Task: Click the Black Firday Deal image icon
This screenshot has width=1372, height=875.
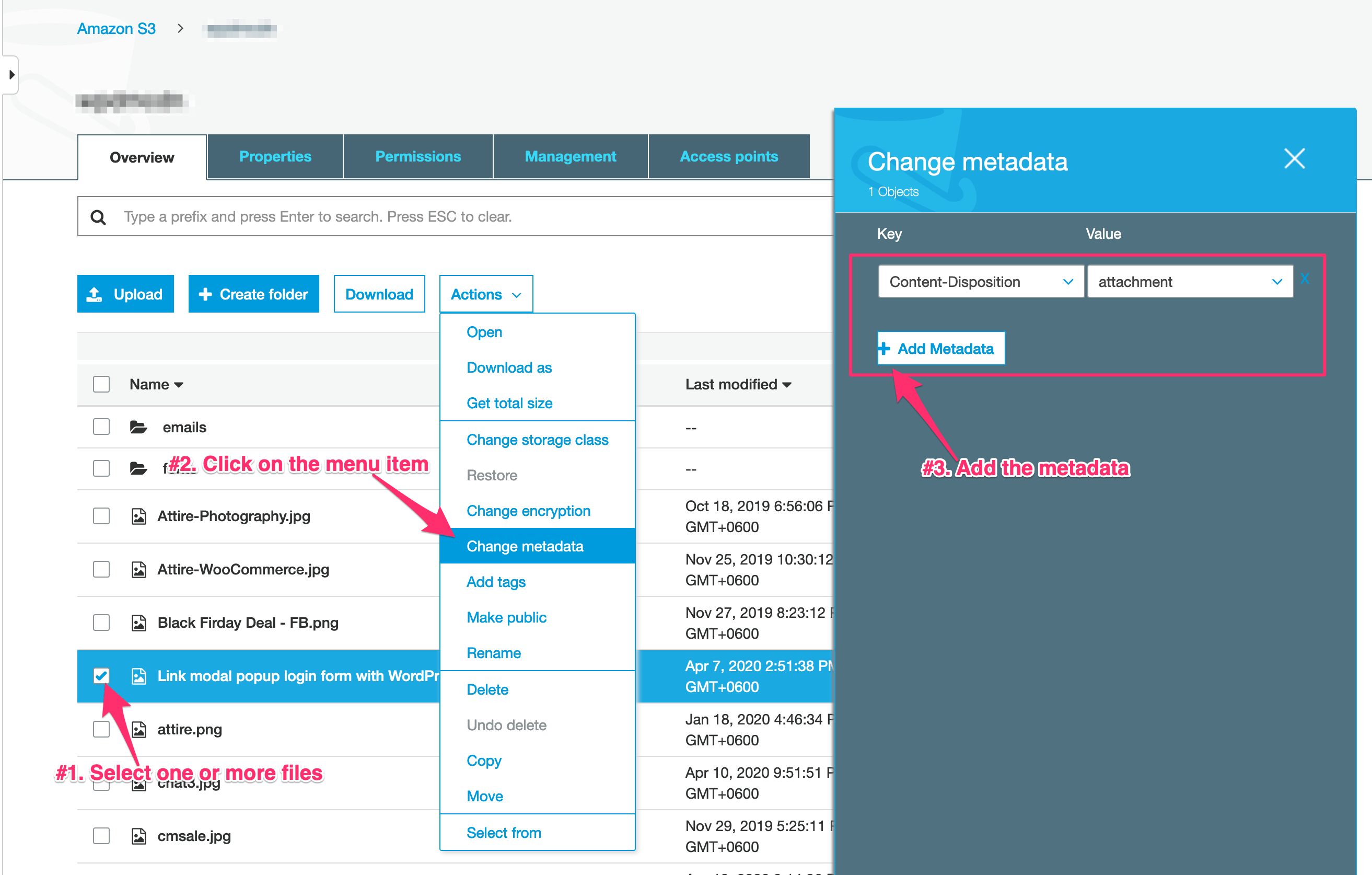Action: coord(138,623)
